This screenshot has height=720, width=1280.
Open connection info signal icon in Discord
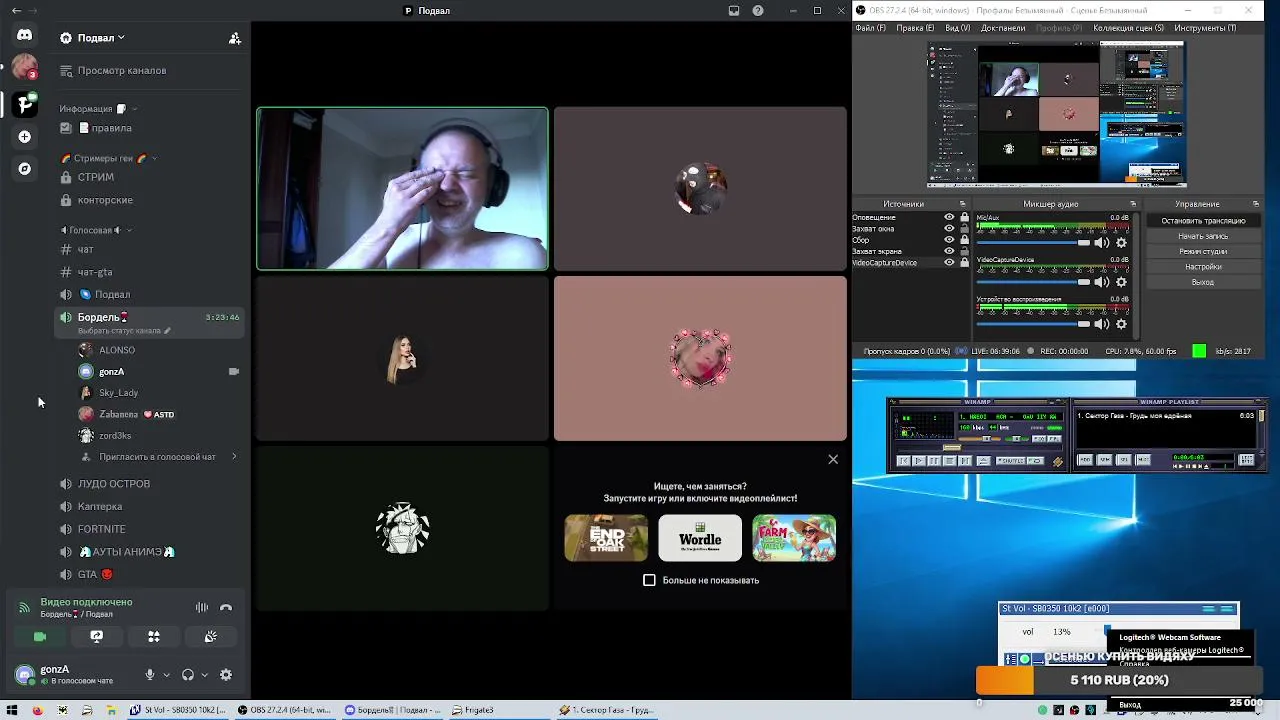pyautogui.click(x=24, y=607)
